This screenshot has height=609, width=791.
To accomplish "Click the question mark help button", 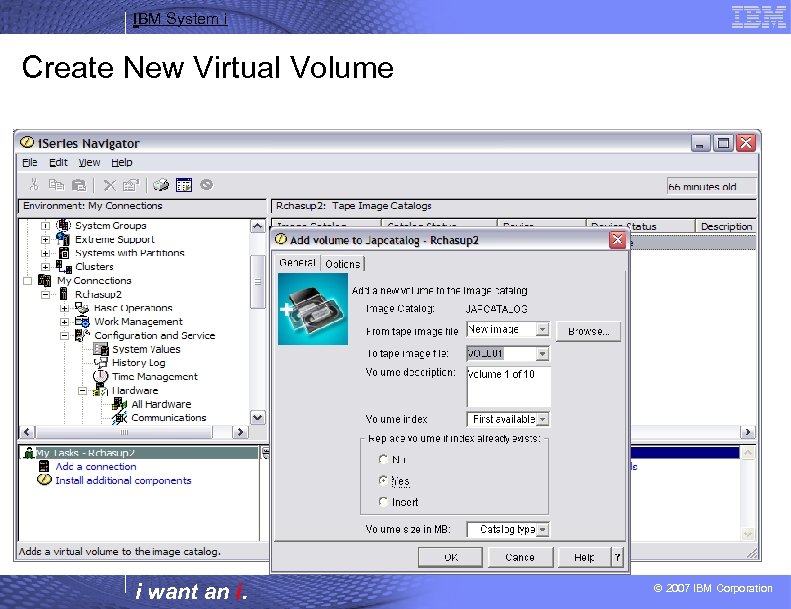I will (617, 557).
